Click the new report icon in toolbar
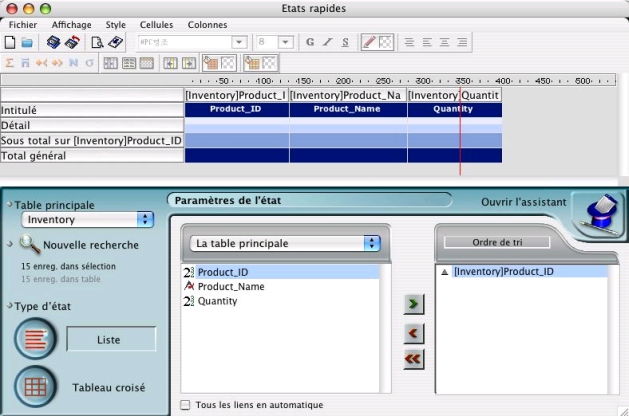The height and width of the screenshot is (416, 629). [x=10, y=43]
